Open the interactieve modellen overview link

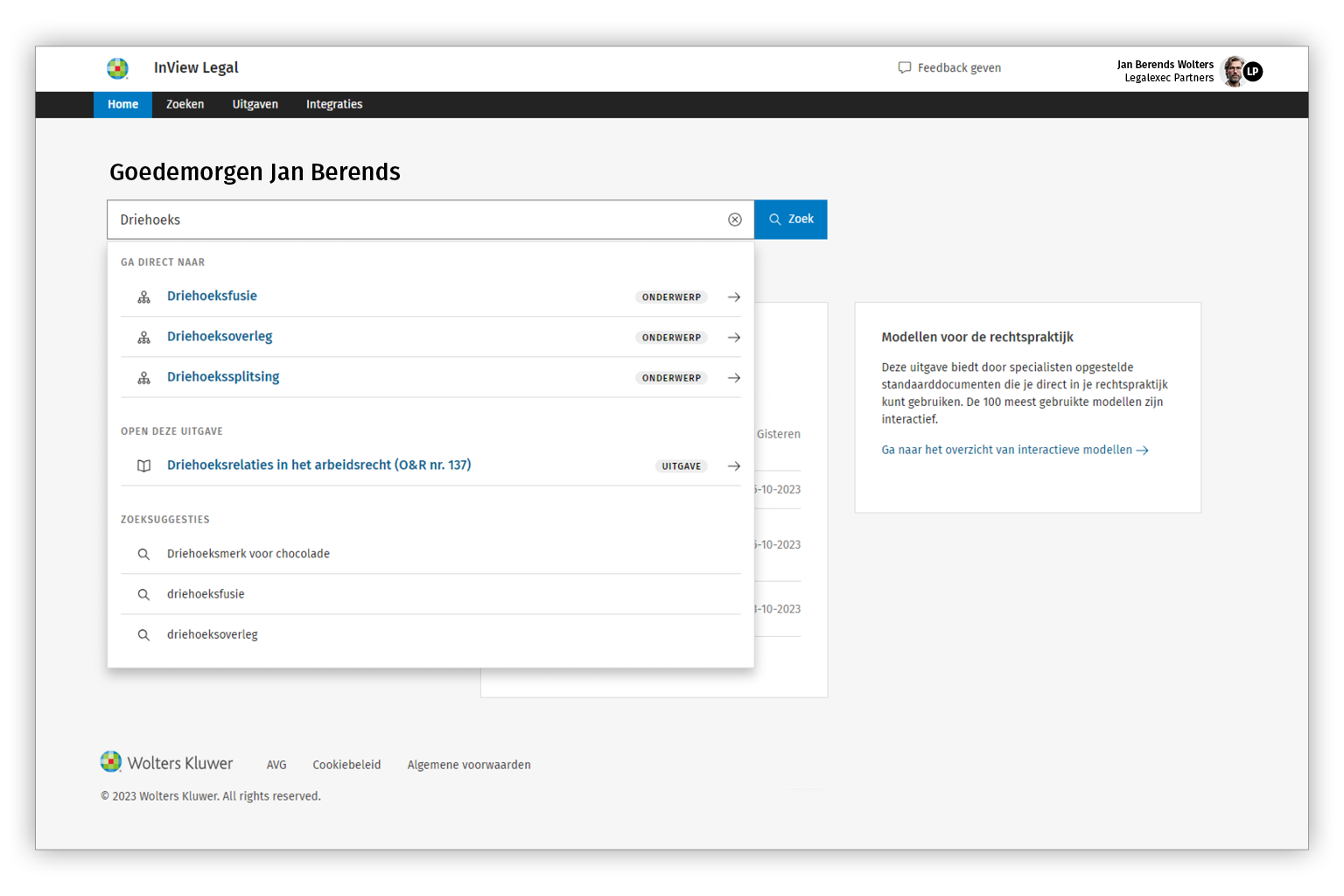coord(1015,450)
